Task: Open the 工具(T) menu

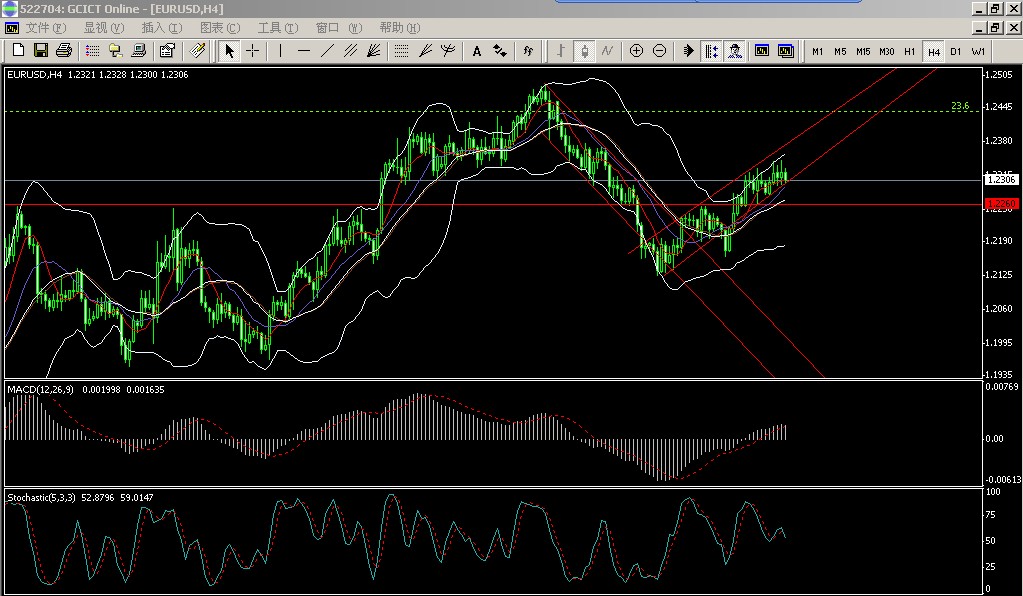Action: pos(278,27)
